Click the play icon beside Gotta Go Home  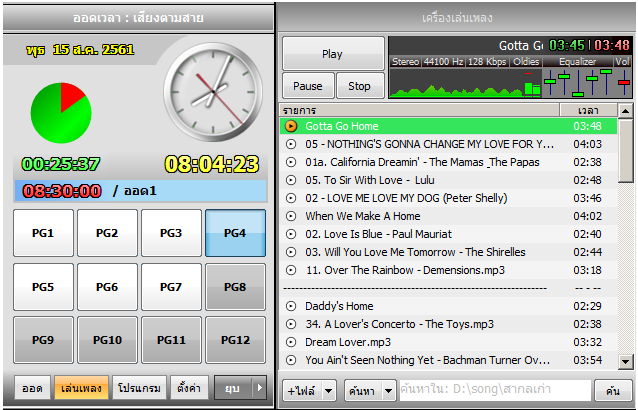point(291,126)
